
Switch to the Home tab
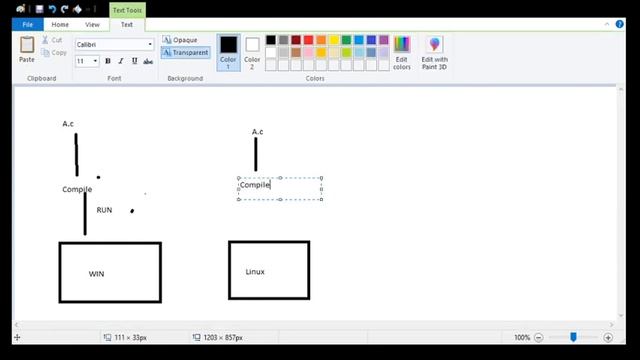pos(60,24)
